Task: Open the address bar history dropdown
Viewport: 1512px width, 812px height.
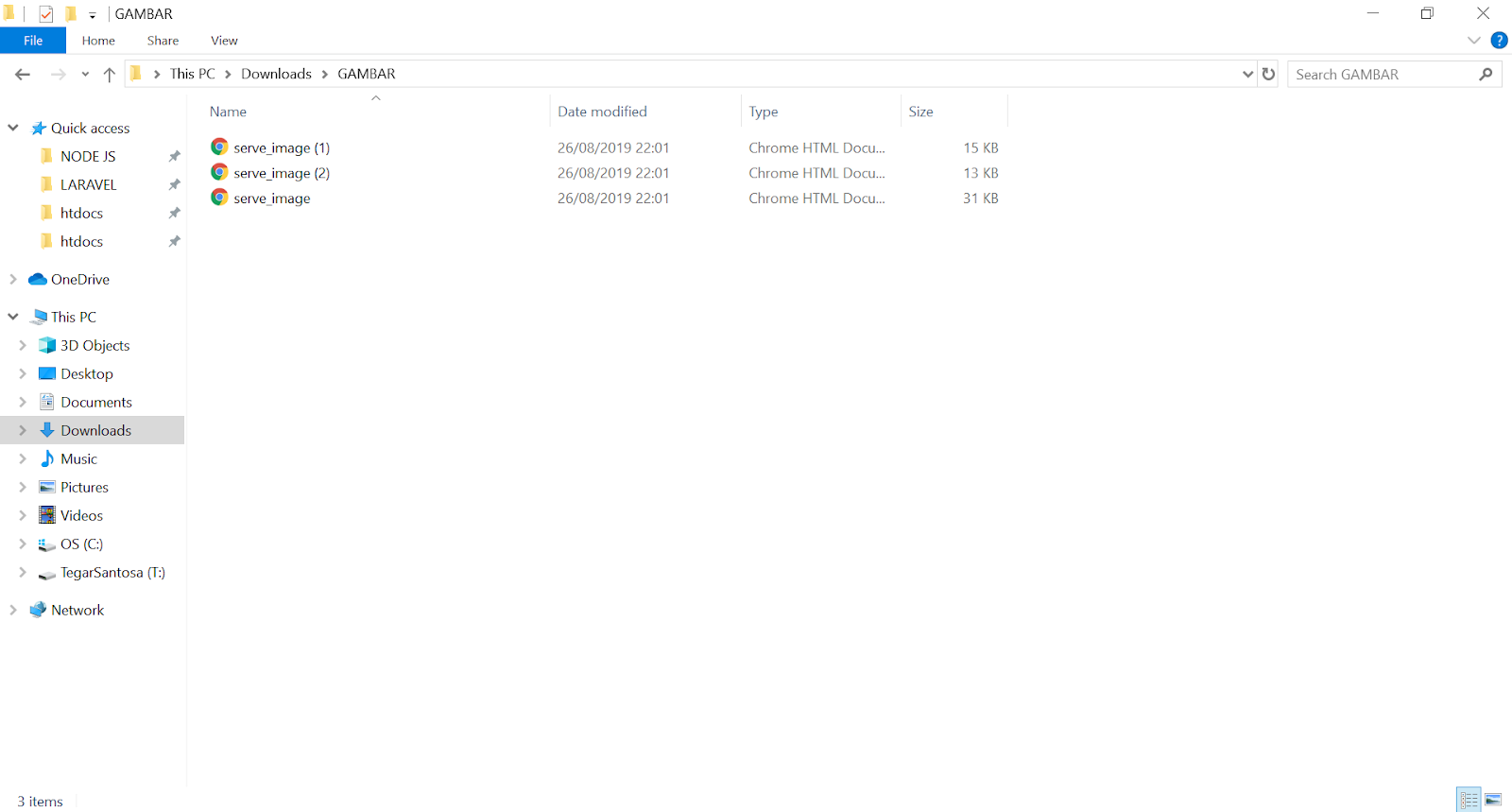Action: pos(1247,74)
